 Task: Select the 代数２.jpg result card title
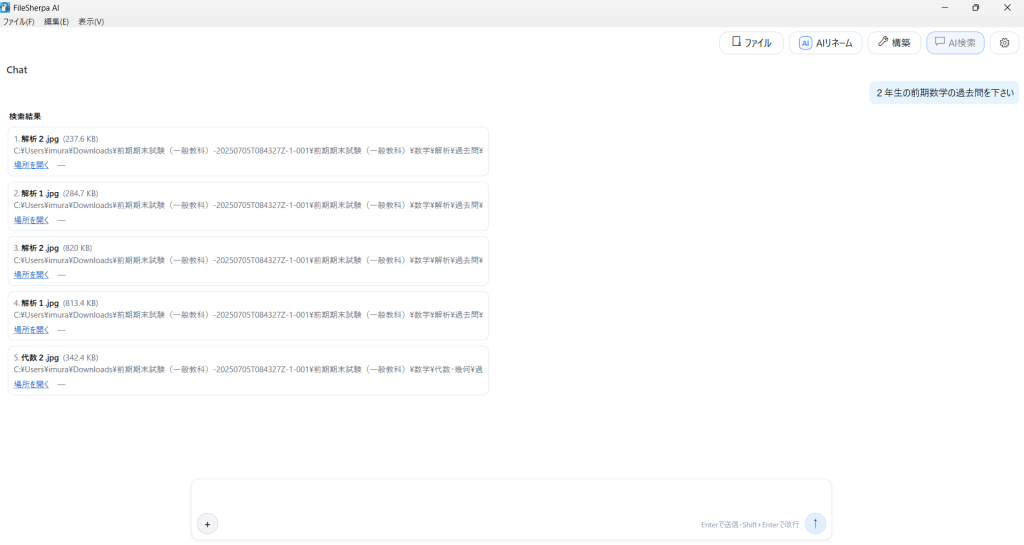tap(40, 357)
